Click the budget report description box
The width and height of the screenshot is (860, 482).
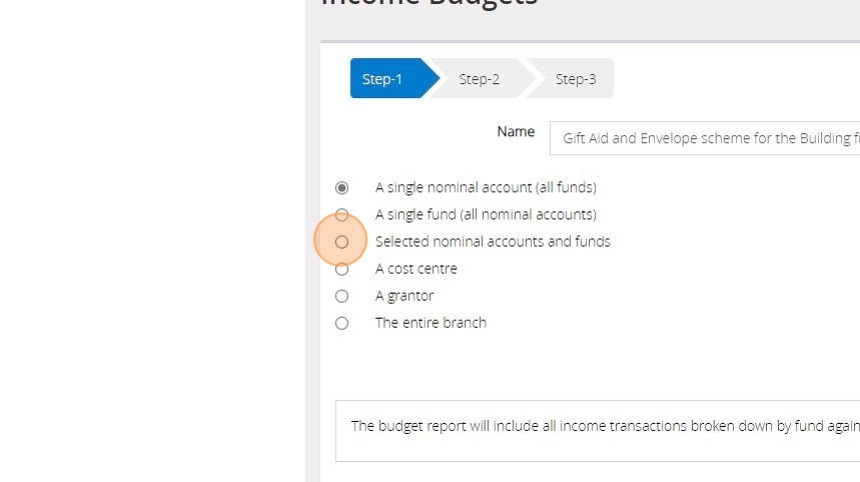tap(600, 430)
